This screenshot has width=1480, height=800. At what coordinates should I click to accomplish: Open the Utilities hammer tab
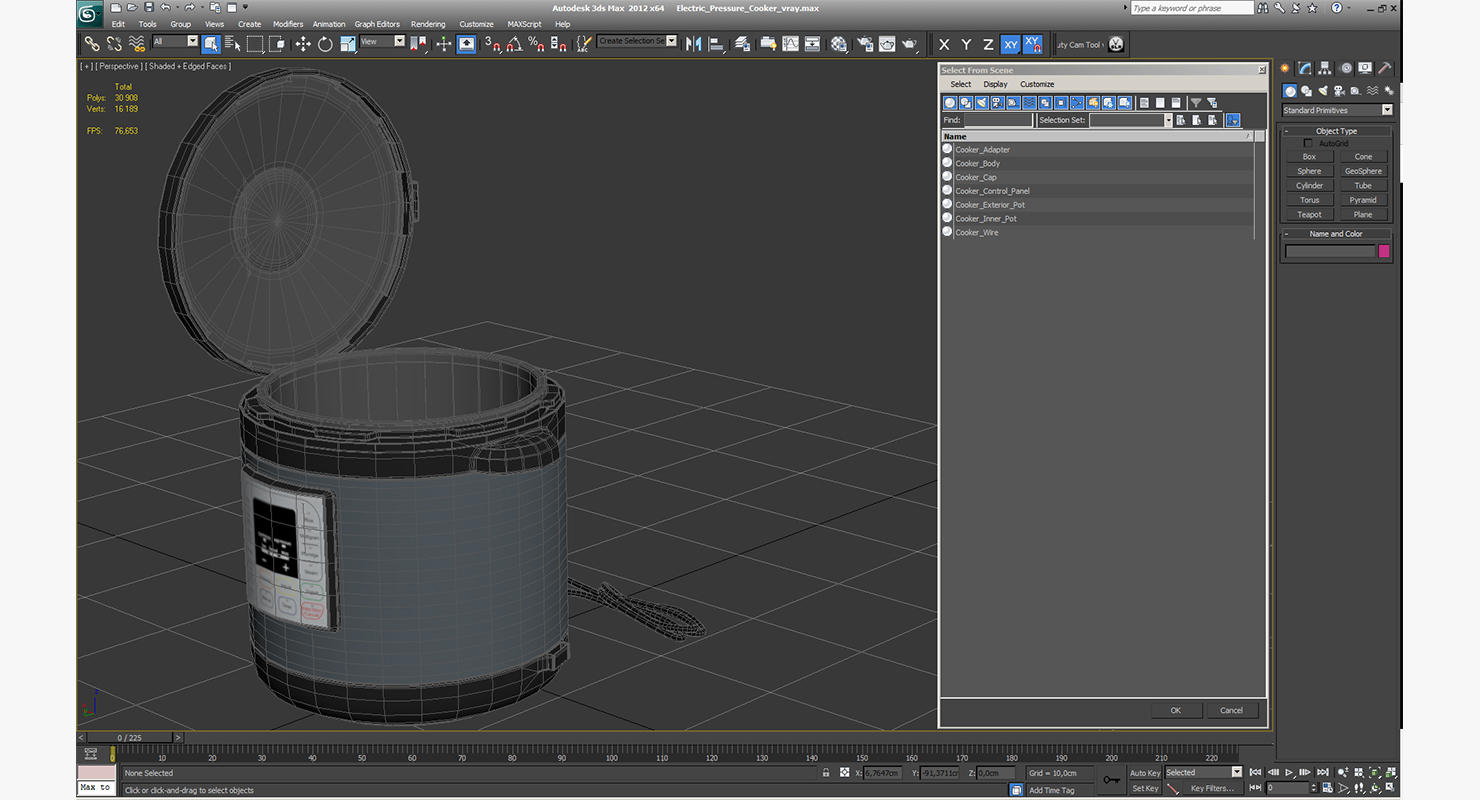pyautogui.click(x=1385, y=68)
